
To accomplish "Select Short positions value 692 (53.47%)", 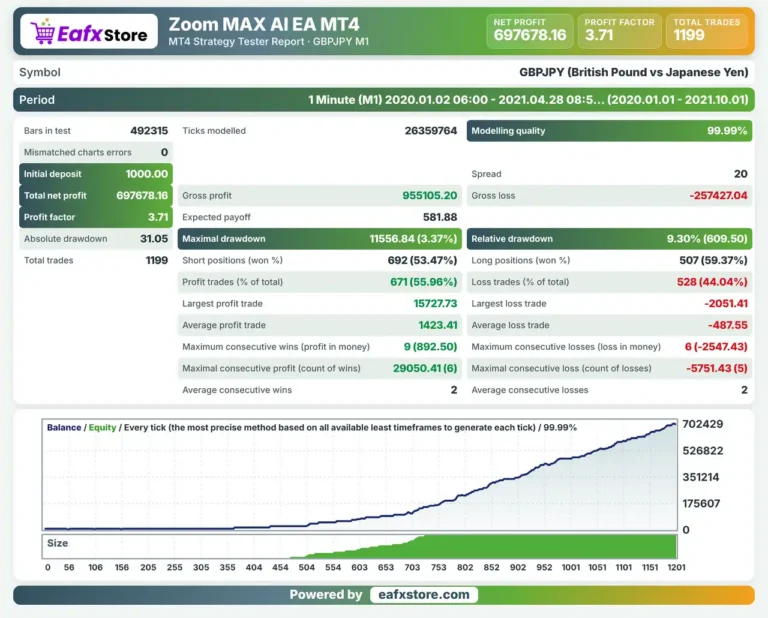I will 422,260.
